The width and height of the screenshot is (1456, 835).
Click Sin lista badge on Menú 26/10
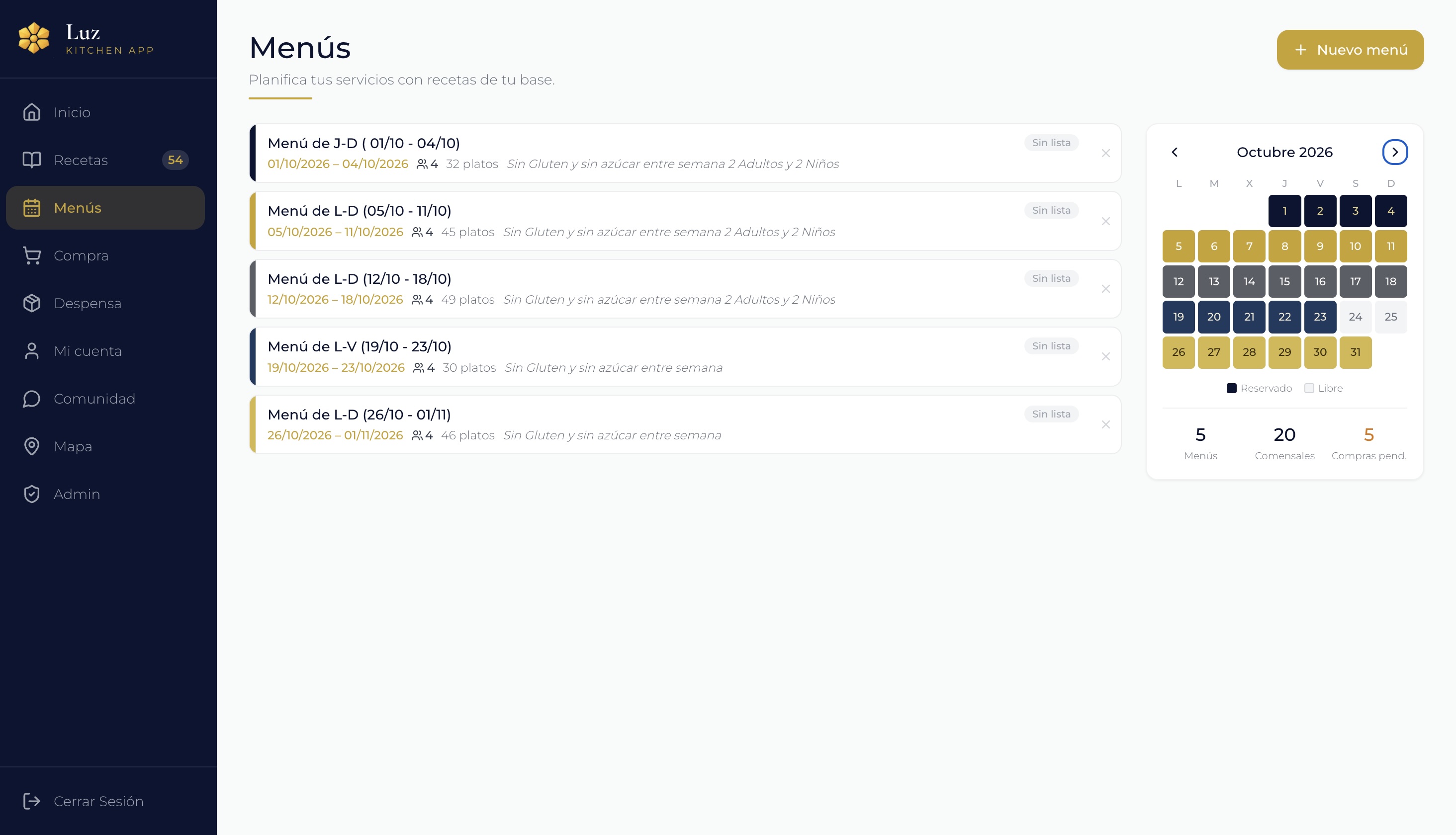(x=1051, y=414)
